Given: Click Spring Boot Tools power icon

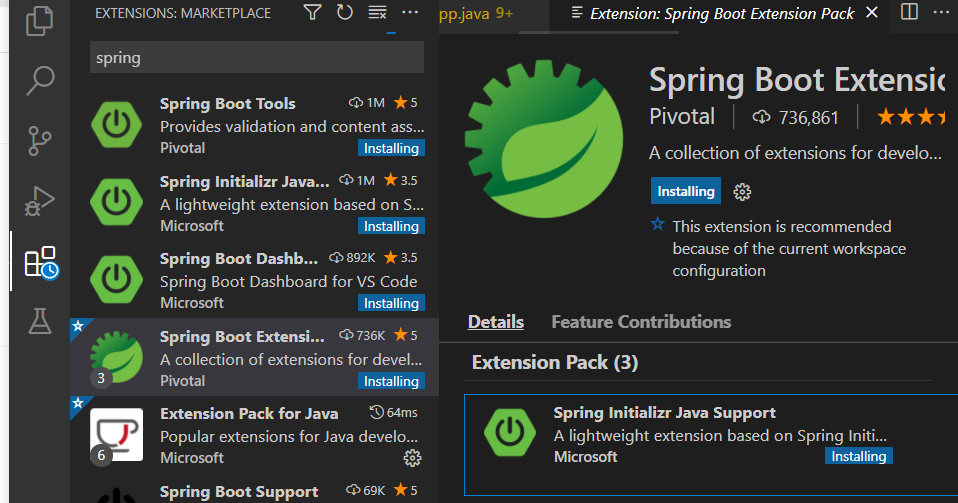Looking at the screenshot, I should (117, 125).
